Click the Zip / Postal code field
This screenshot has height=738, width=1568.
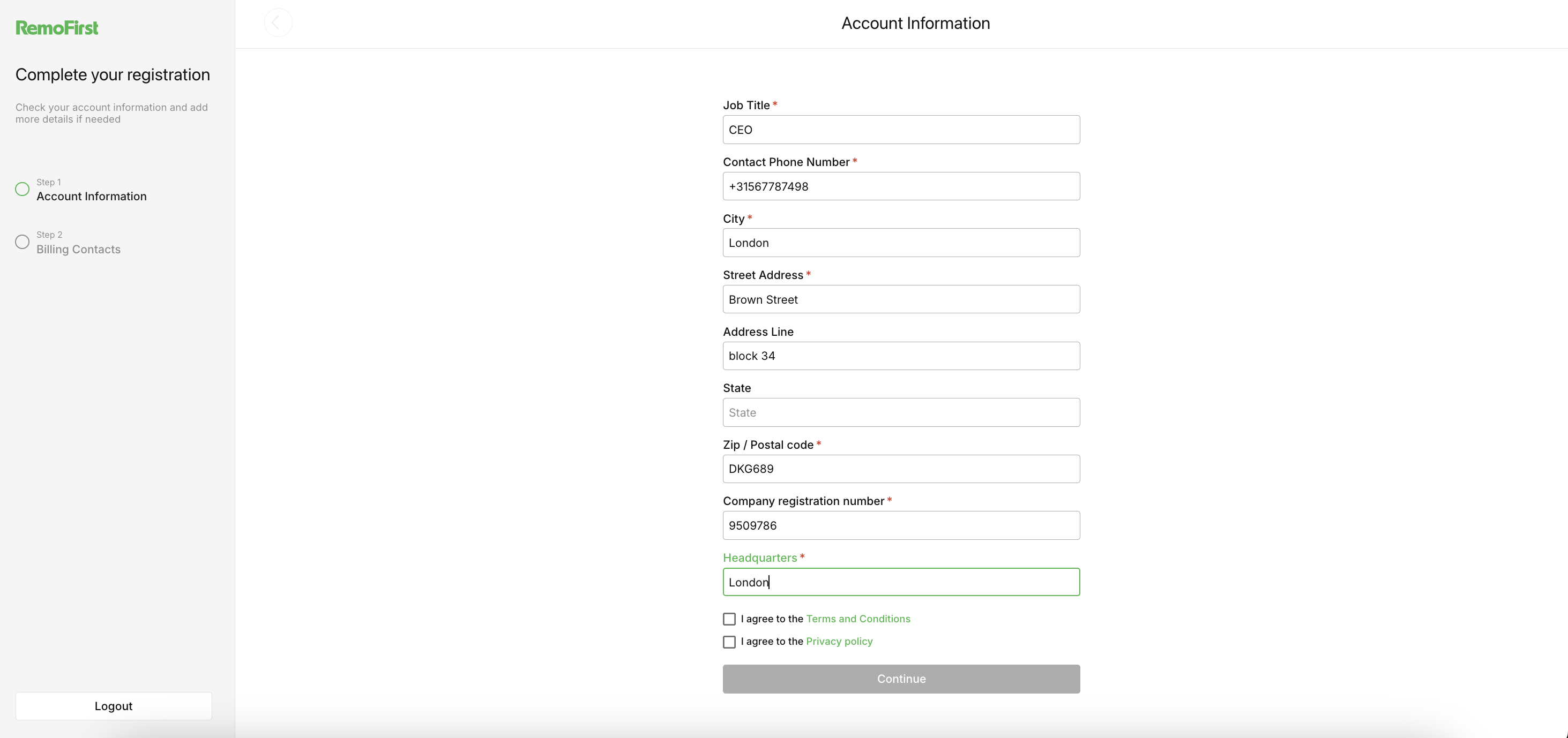[901, 469]
